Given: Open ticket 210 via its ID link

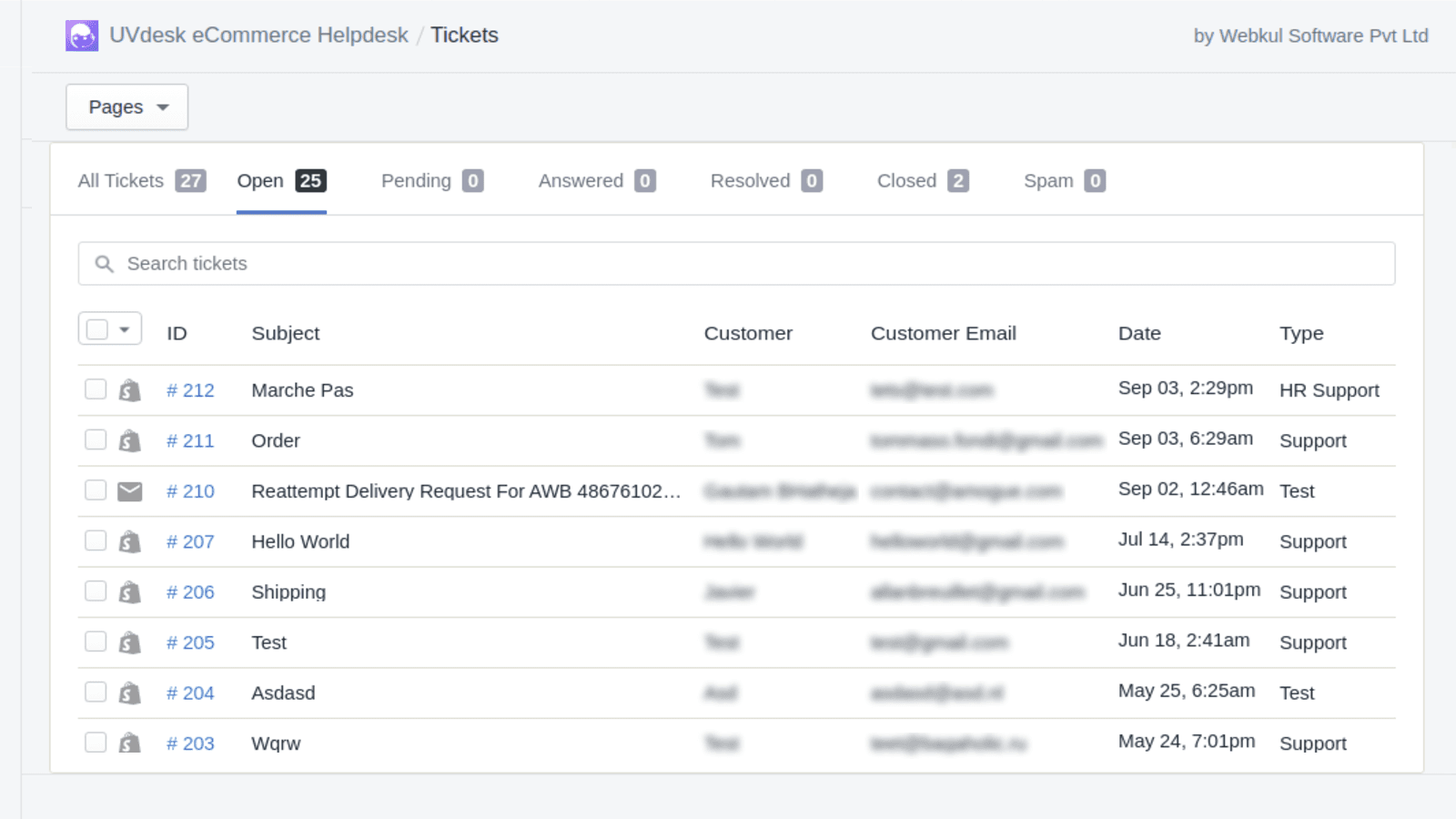Looking at the screenshot, I should 190,490.
